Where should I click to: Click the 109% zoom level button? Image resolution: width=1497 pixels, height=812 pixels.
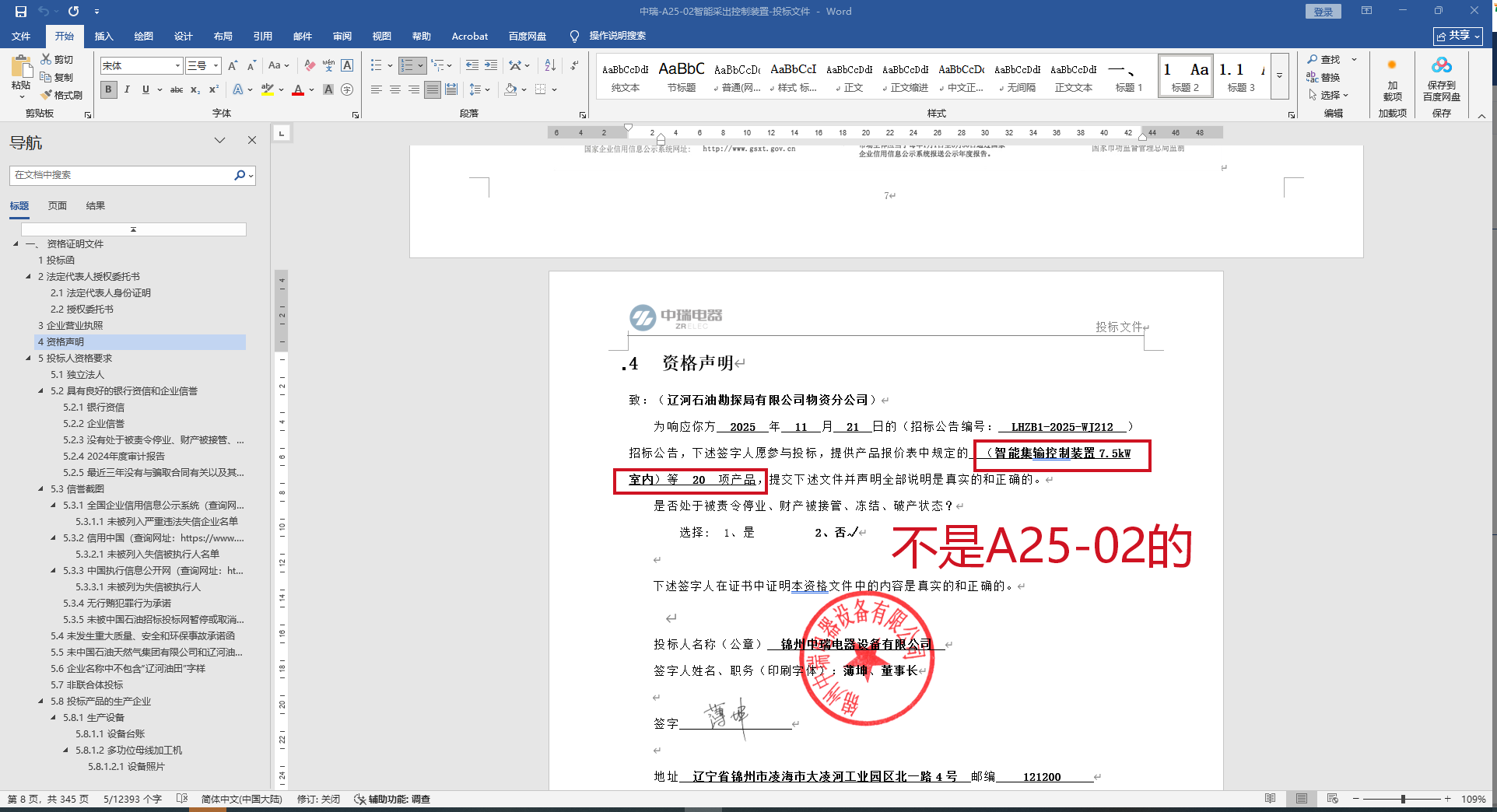pos(1473,799)
